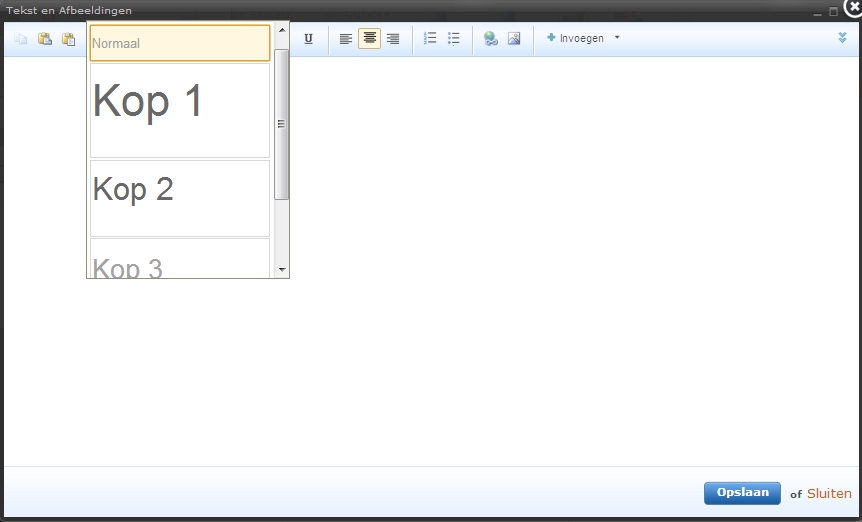This screenshot has height=522, width=862.
Task: Click the copy icon in toolbar
Action: 21,39
